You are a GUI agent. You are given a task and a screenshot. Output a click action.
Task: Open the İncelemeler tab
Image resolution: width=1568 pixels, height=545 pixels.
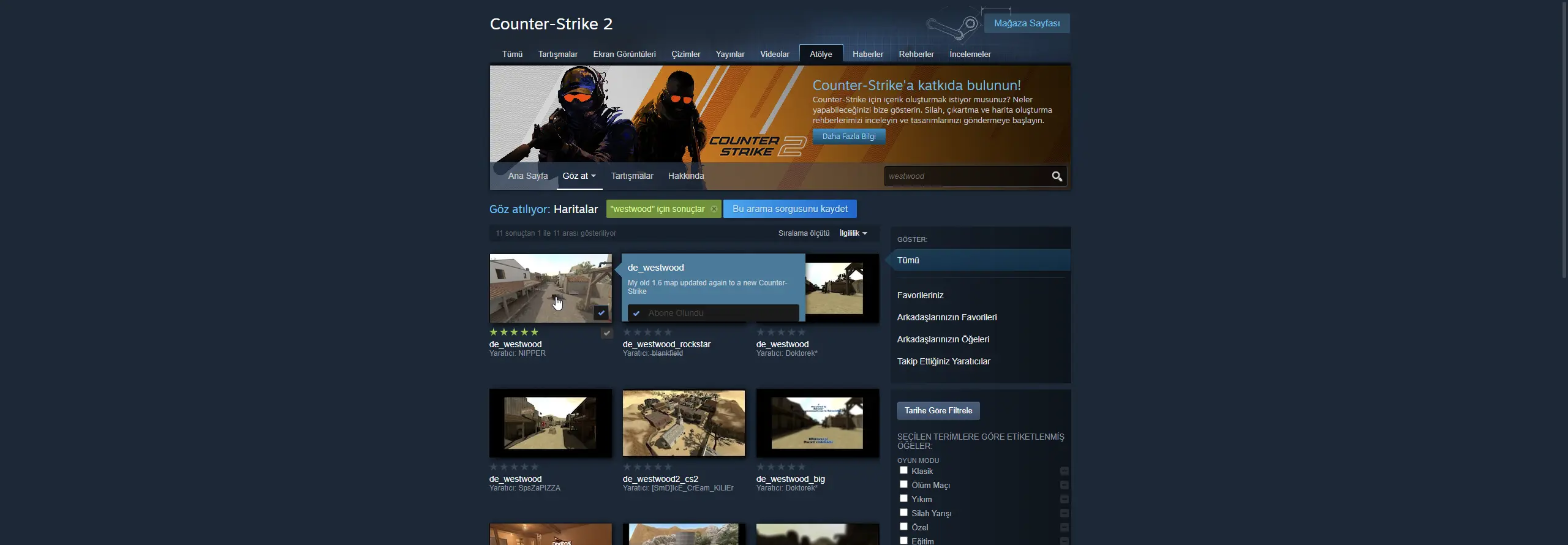[x=970, y=54]
